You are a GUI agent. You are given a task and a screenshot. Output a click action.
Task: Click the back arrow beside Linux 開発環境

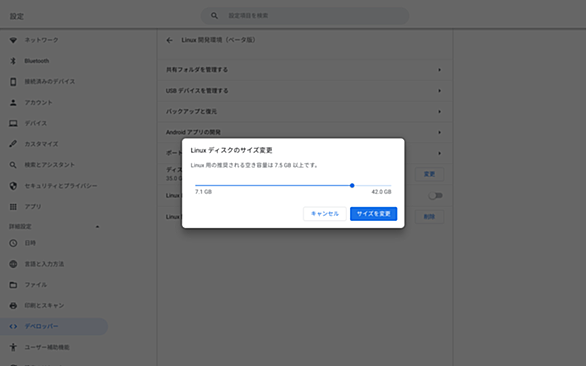pos(170,40)
